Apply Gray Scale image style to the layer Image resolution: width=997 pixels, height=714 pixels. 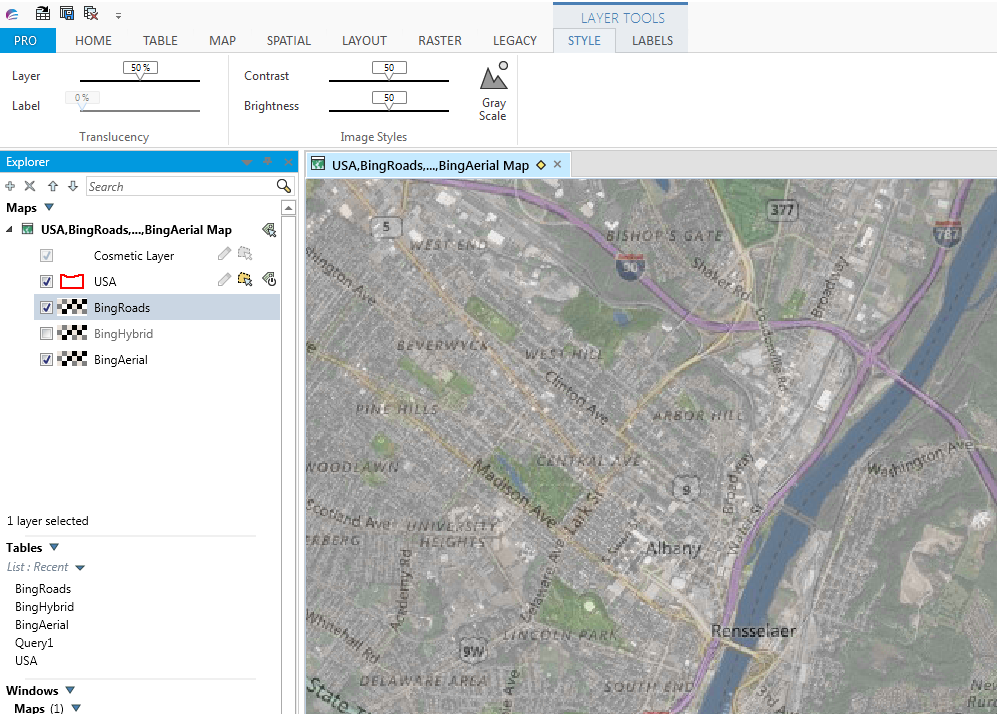click(493, 88)
